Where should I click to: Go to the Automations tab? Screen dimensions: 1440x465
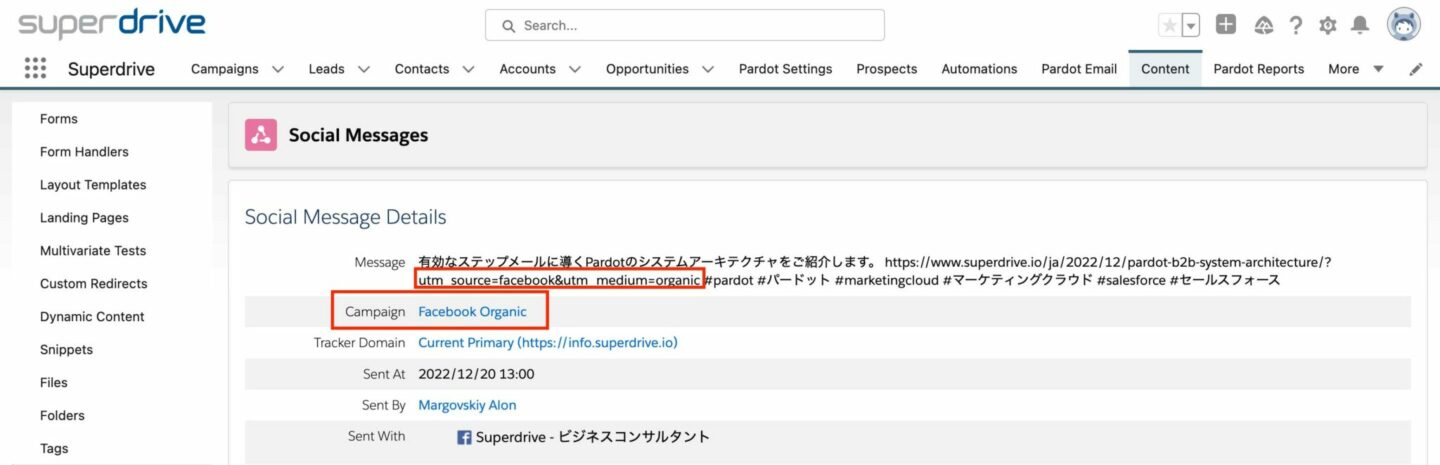[x=979, y=69]
